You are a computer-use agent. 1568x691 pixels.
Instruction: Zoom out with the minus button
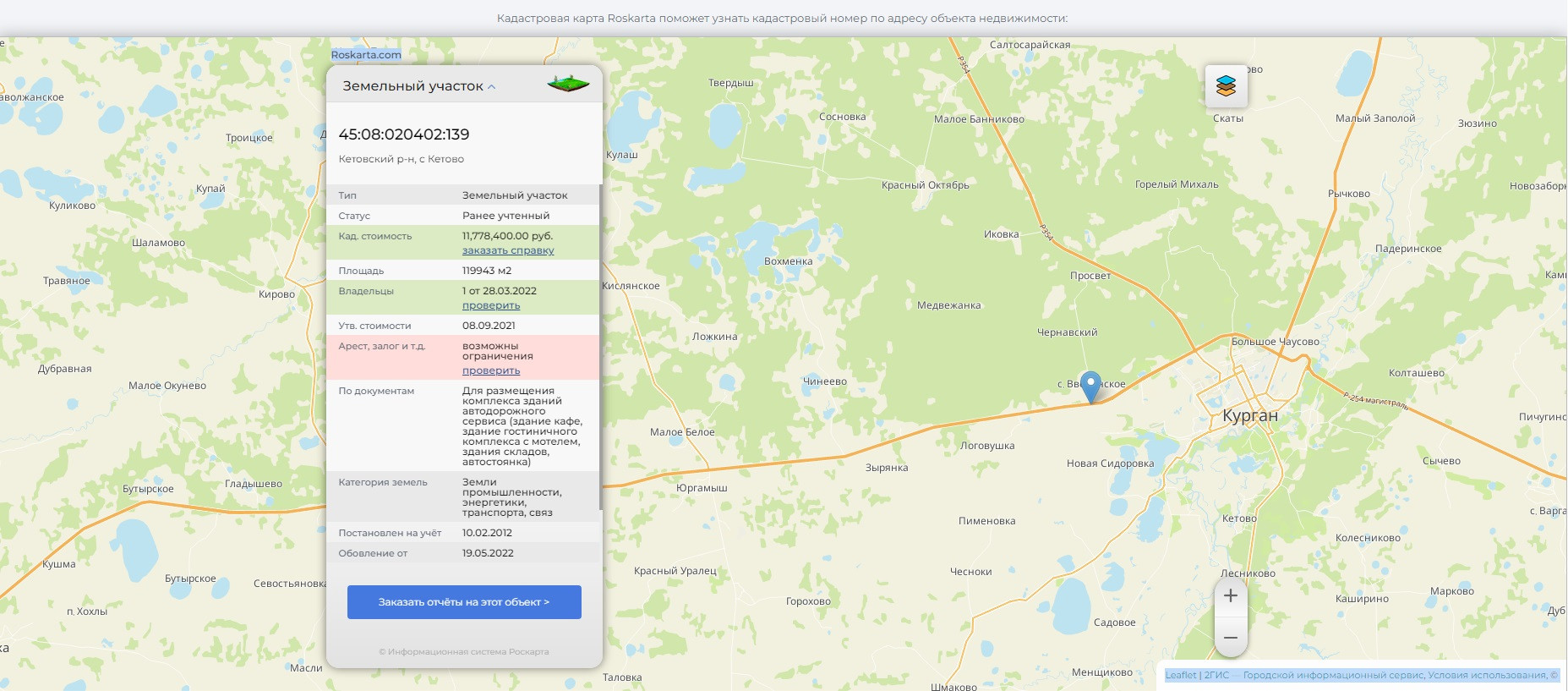click(1231, 638)
